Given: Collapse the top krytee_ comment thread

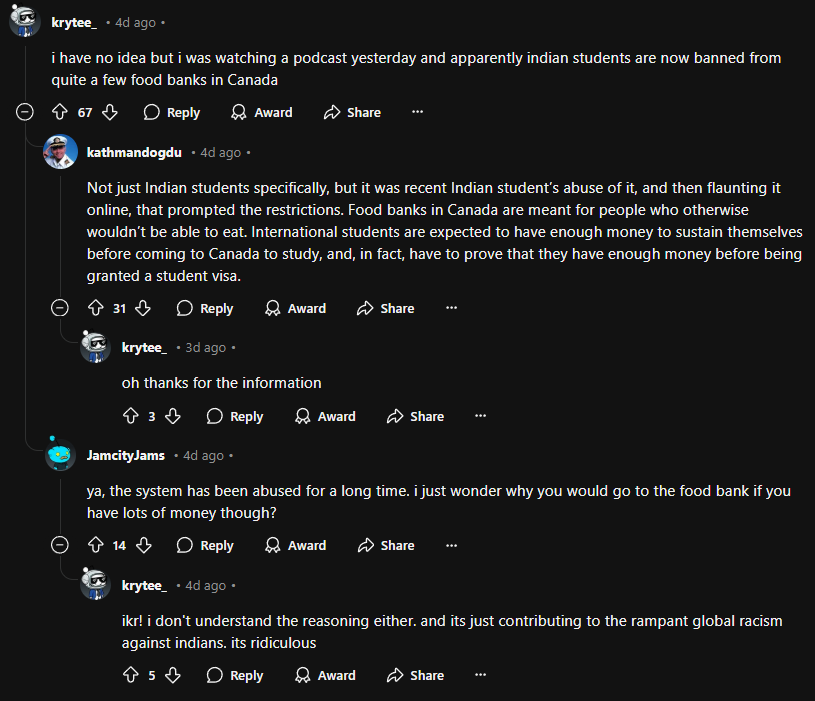Looking at the screenshot, I should 24,112.
